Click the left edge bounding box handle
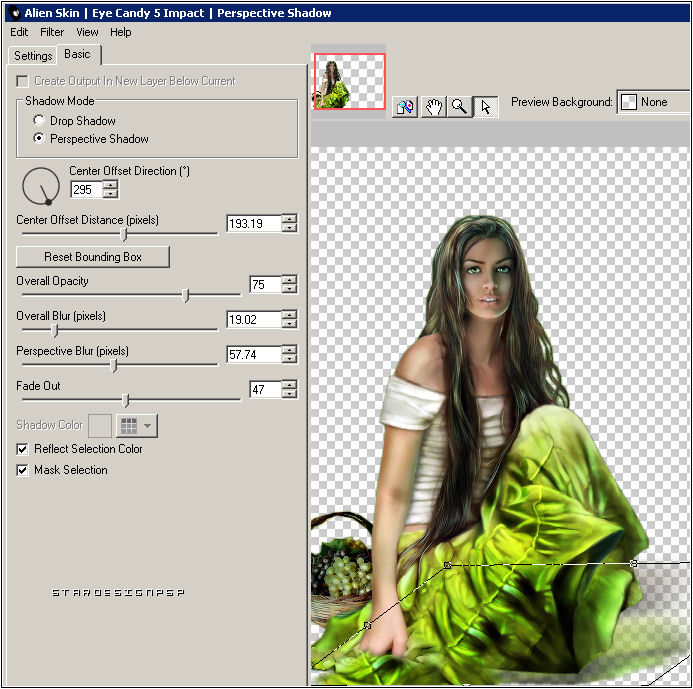693x689 pixels. coord(367,625)
